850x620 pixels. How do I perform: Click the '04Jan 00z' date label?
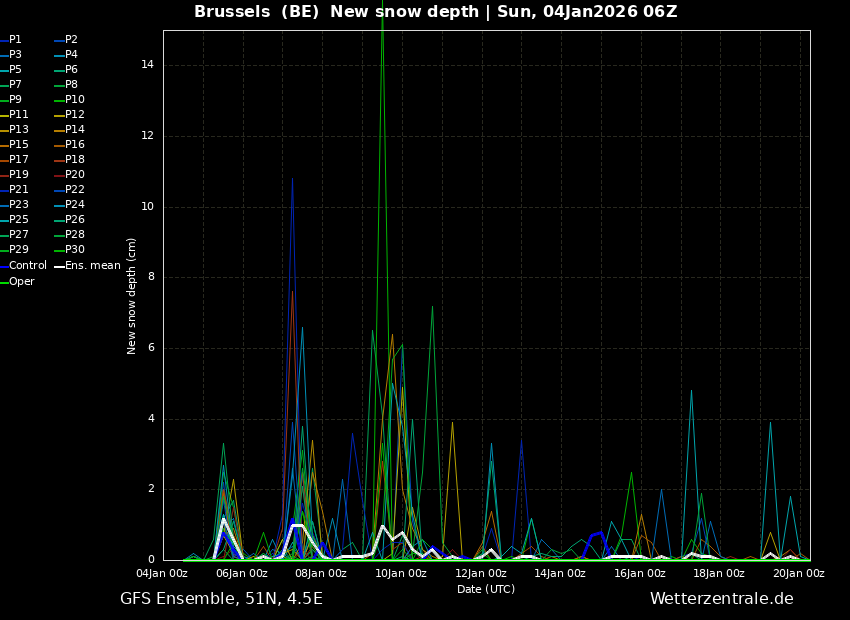162,574
